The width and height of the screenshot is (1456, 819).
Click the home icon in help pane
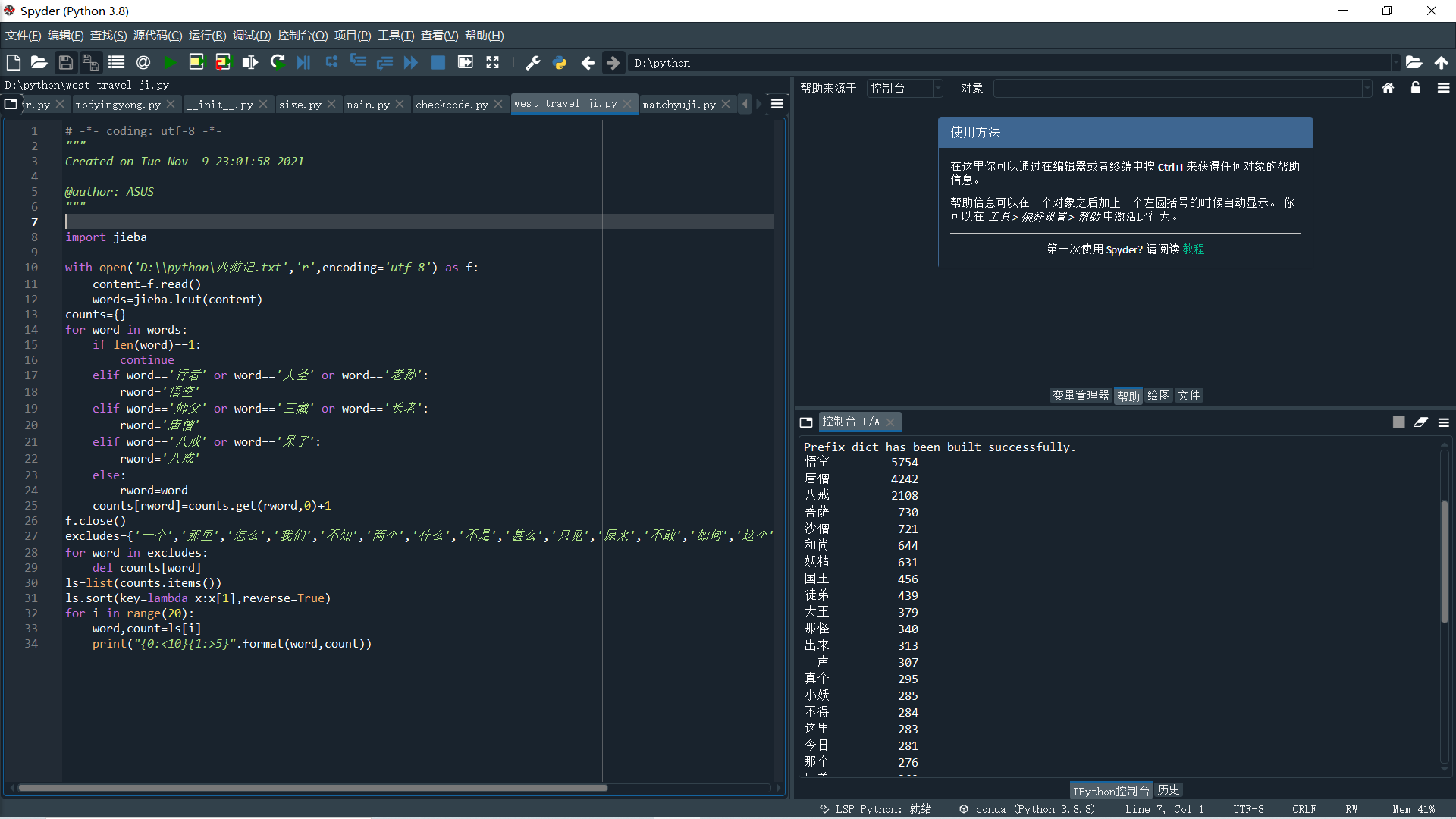click(x=1388, y=88)
